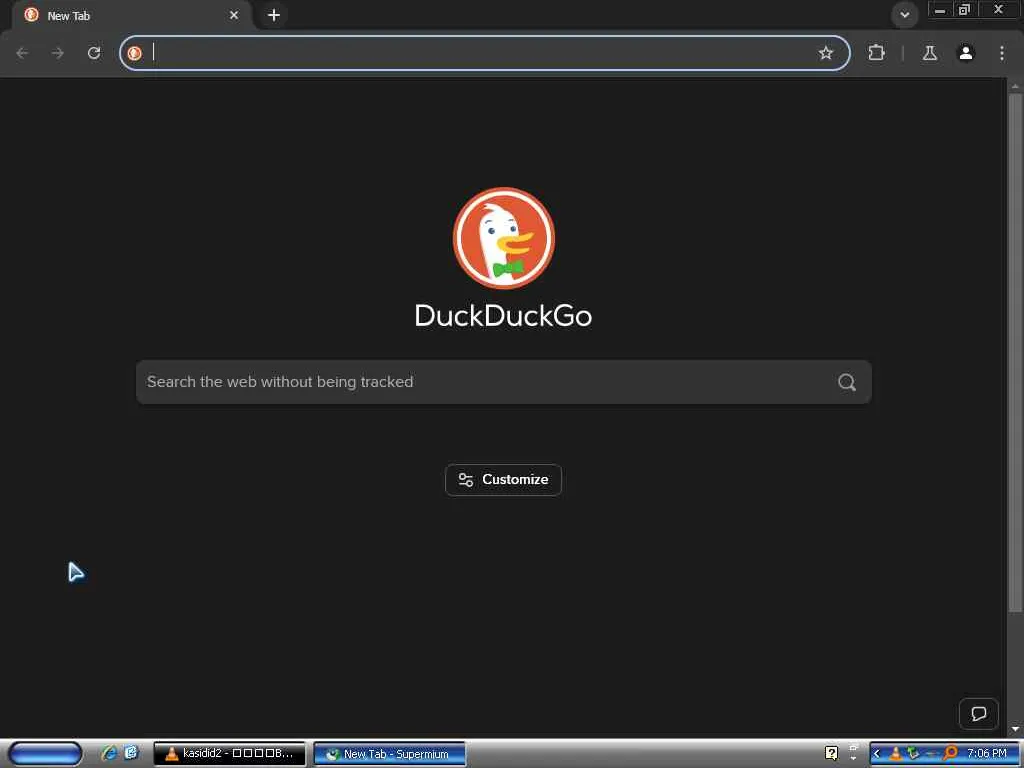Open the experiments flask icon

(x=929, y=53)
